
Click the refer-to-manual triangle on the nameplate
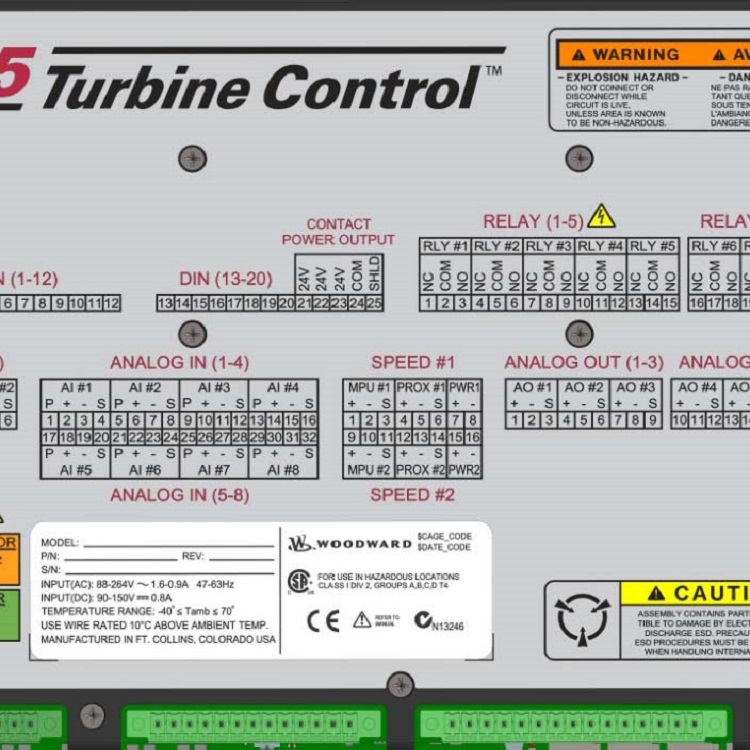362,620
